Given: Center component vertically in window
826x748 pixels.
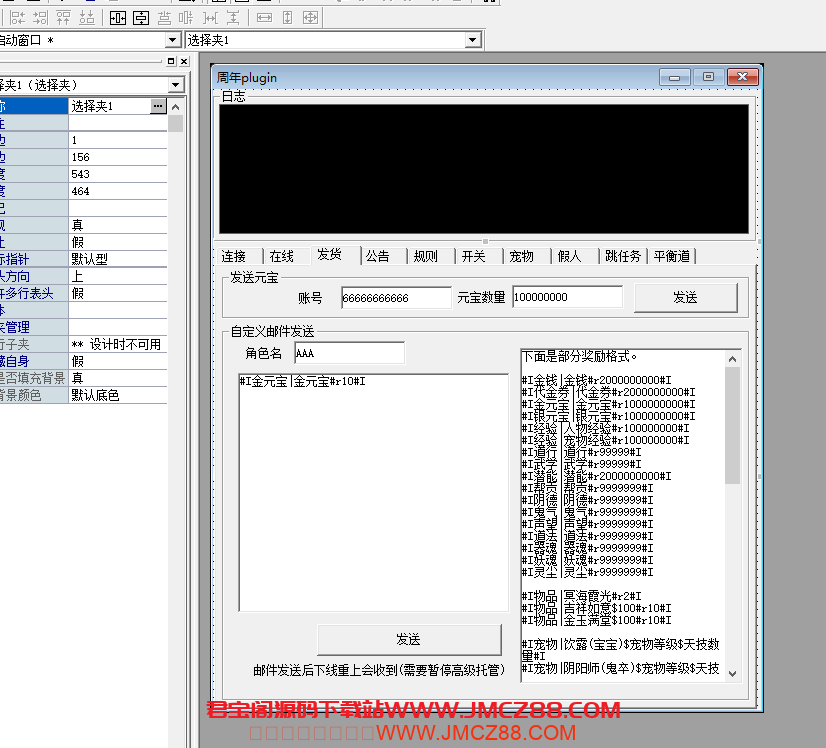Looking at the screenshot, I should tap(141, 18).
